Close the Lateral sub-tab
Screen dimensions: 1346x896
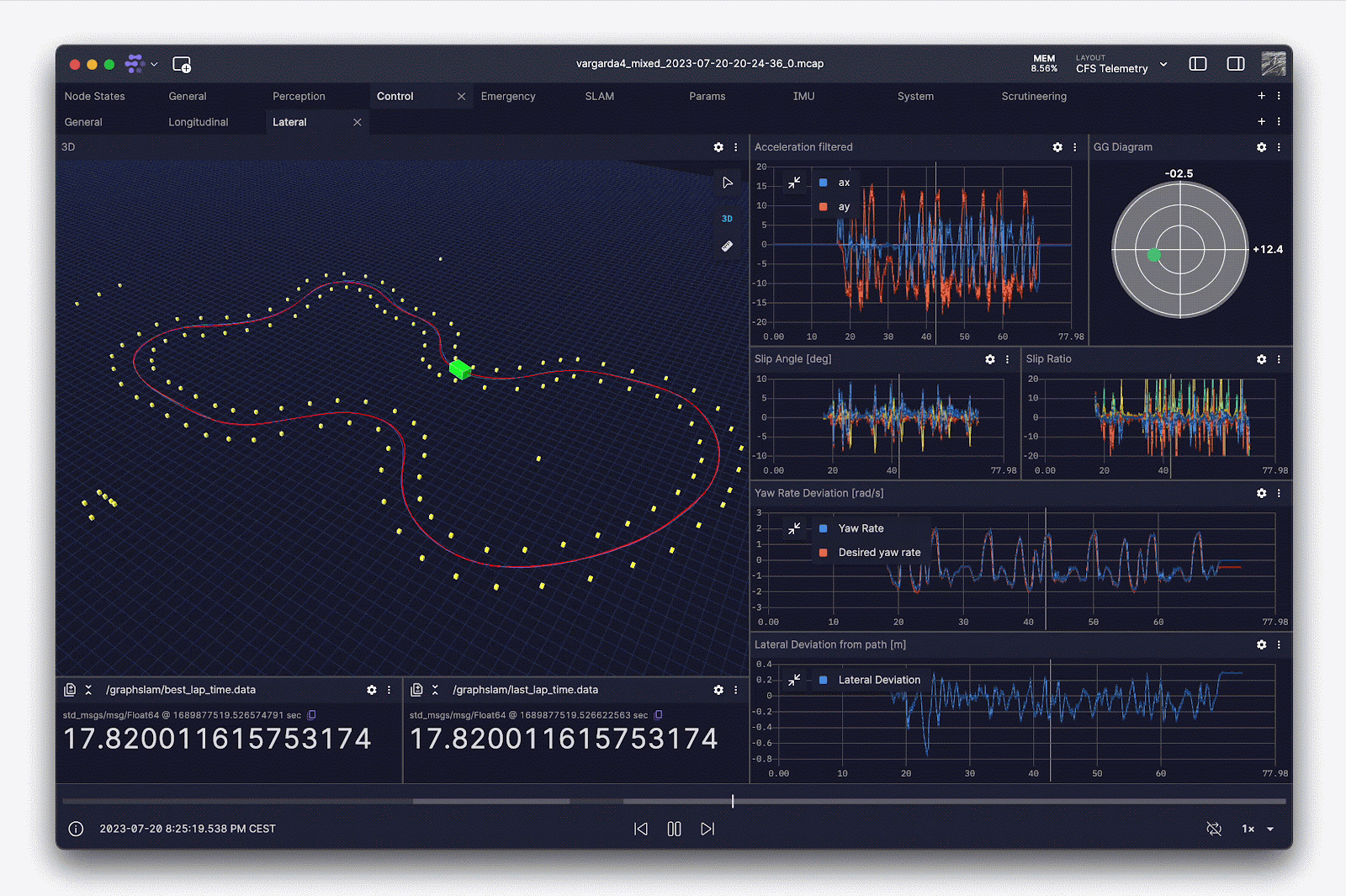click(x=358, y=122)
